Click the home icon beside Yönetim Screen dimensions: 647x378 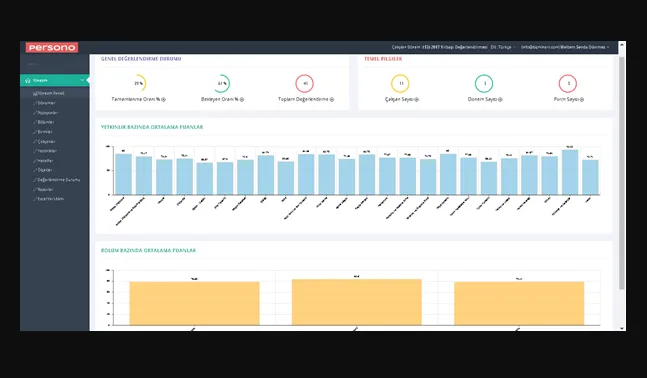[28, 80]
